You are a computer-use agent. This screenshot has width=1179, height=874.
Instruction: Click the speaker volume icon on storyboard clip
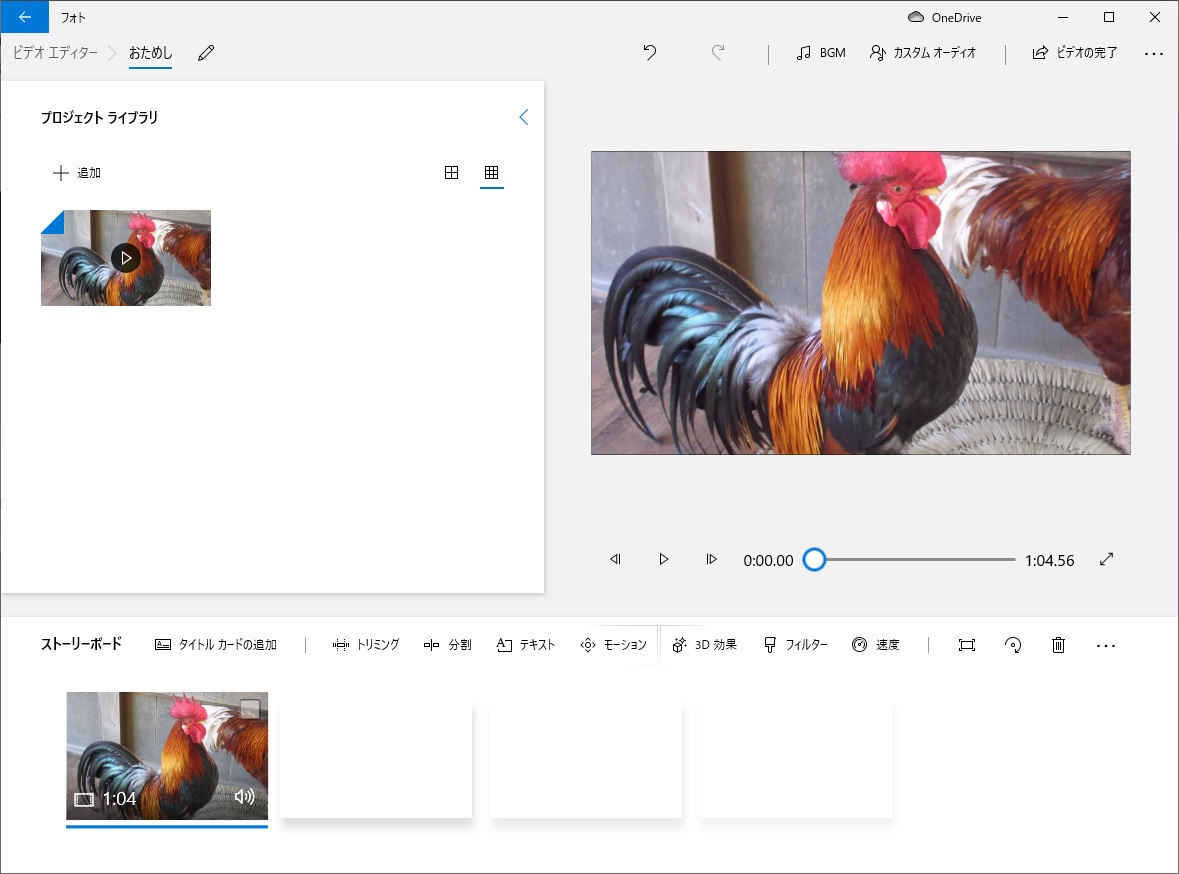pos(244,797)
